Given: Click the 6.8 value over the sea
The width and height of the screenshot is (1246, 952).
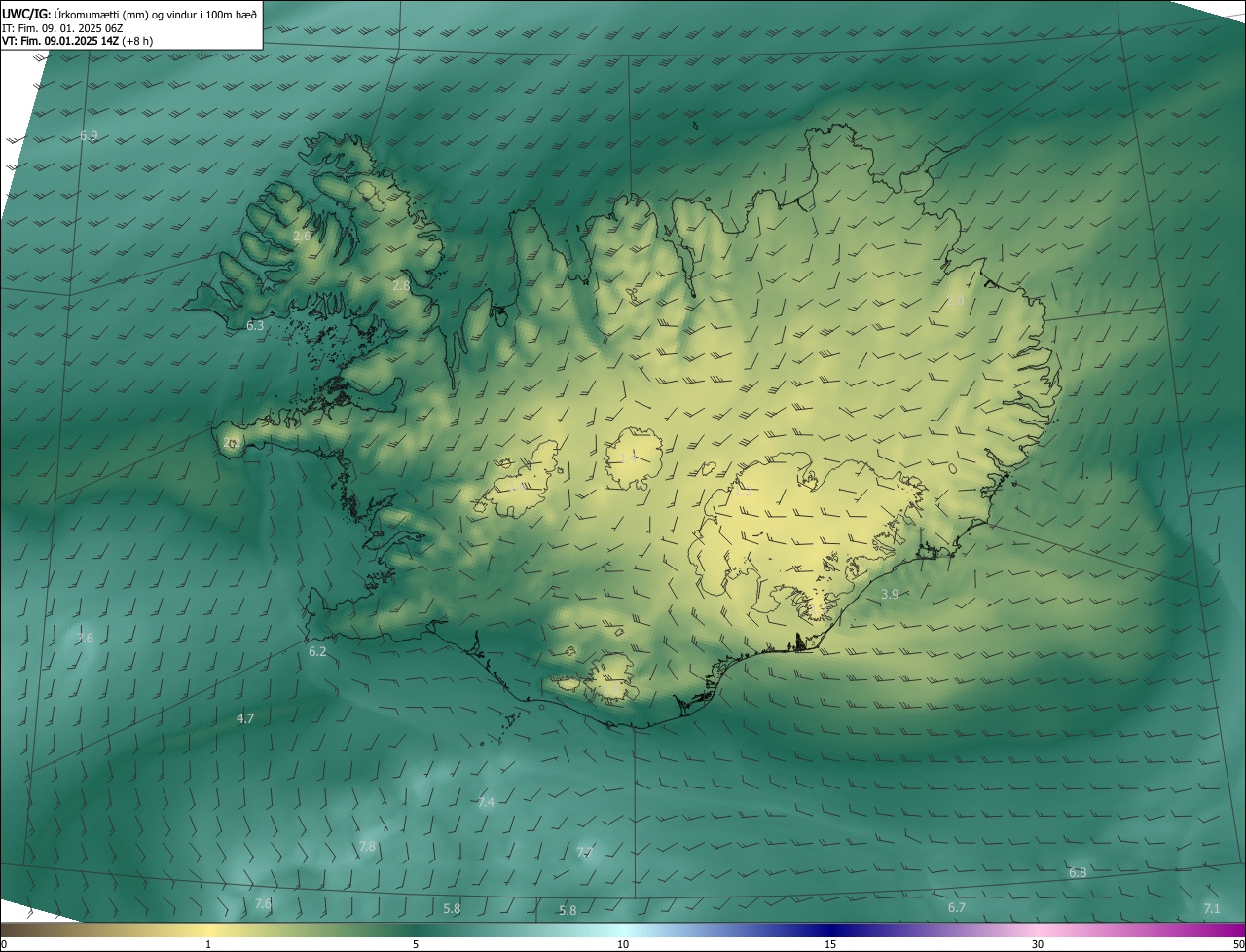Looking at the screenshot, I should point(1078,872).
